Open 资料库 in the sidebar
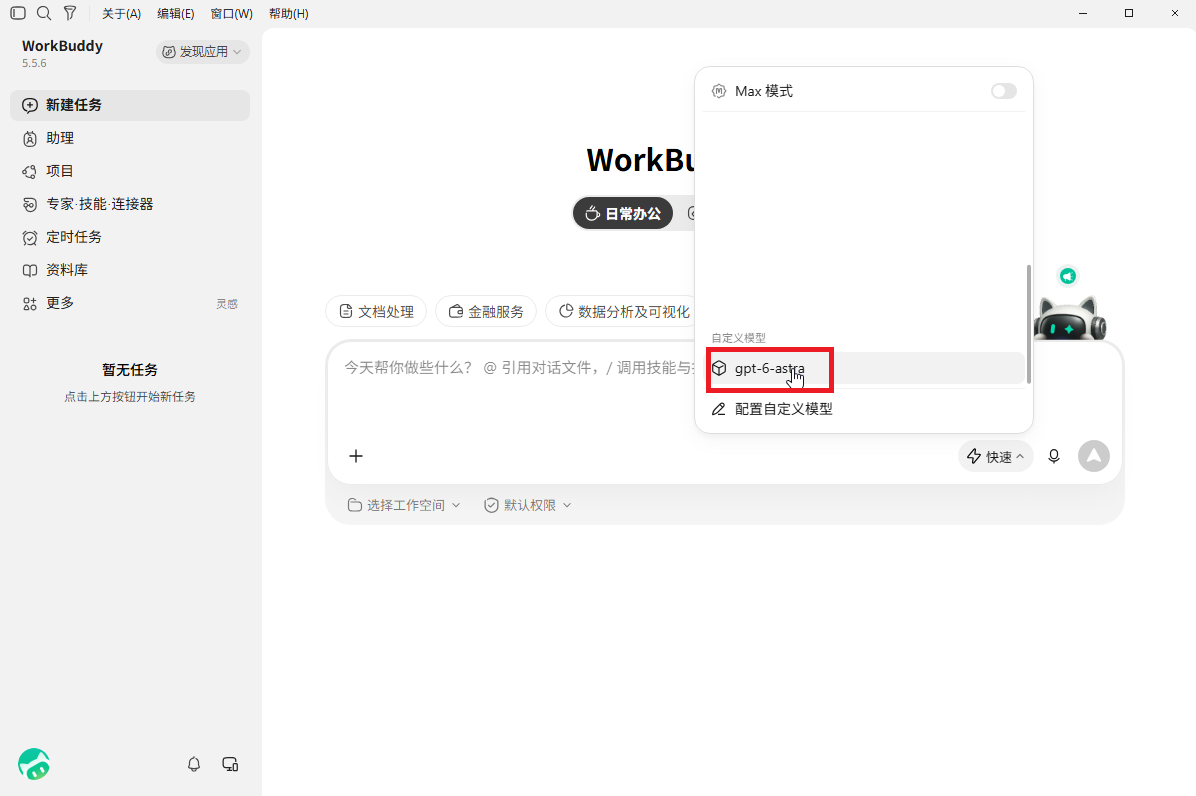The image size is (1196, 796). (130, 270)
